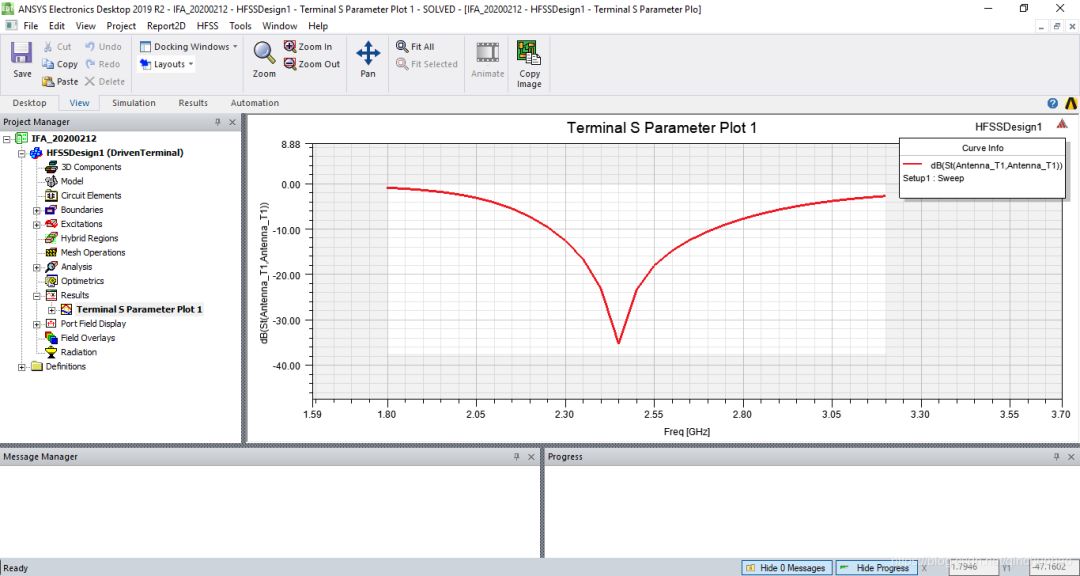Expand the Analysis tree node
The width and height of the screenshot is (1080, 576).
point(37,267)
